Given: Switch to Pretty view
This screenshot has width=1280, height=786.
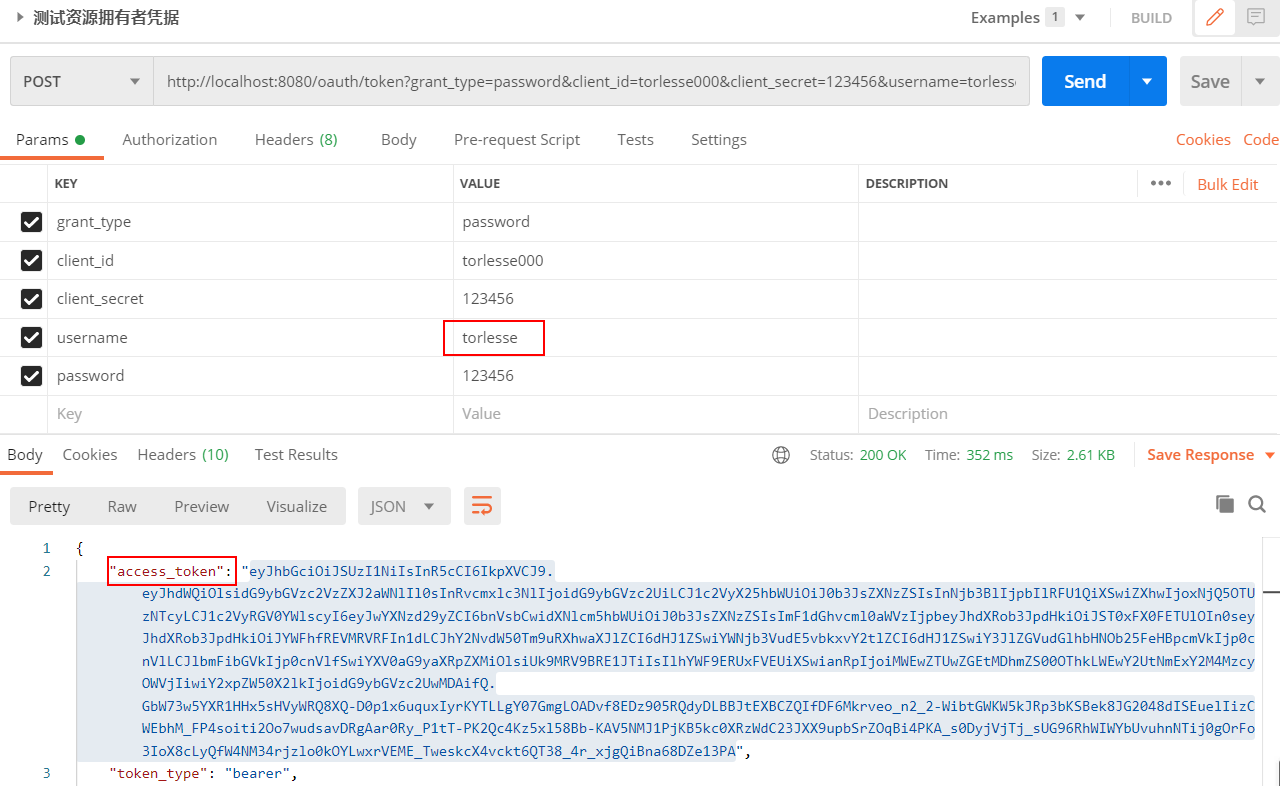Looking at the screenshot, I should [49, 506].
